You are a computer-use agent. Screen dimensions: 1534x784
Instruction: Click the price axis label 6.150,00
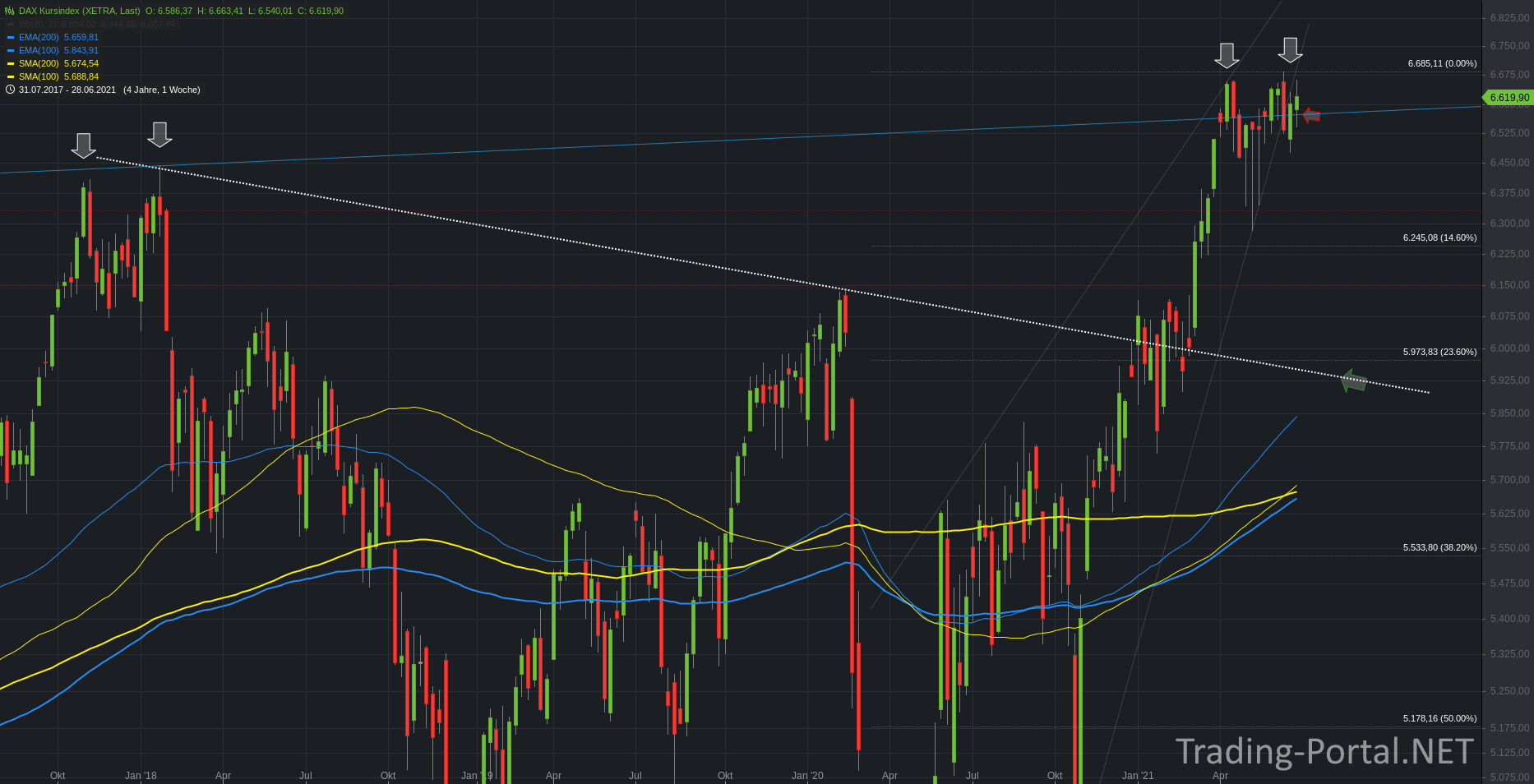pyautogui.click(x=1510, y=285)
